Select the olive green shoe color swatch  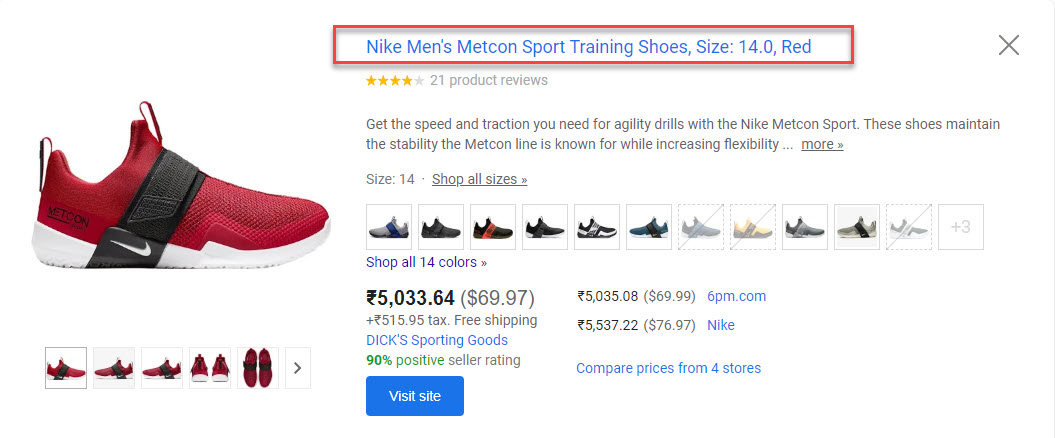(x=857, y=227)
